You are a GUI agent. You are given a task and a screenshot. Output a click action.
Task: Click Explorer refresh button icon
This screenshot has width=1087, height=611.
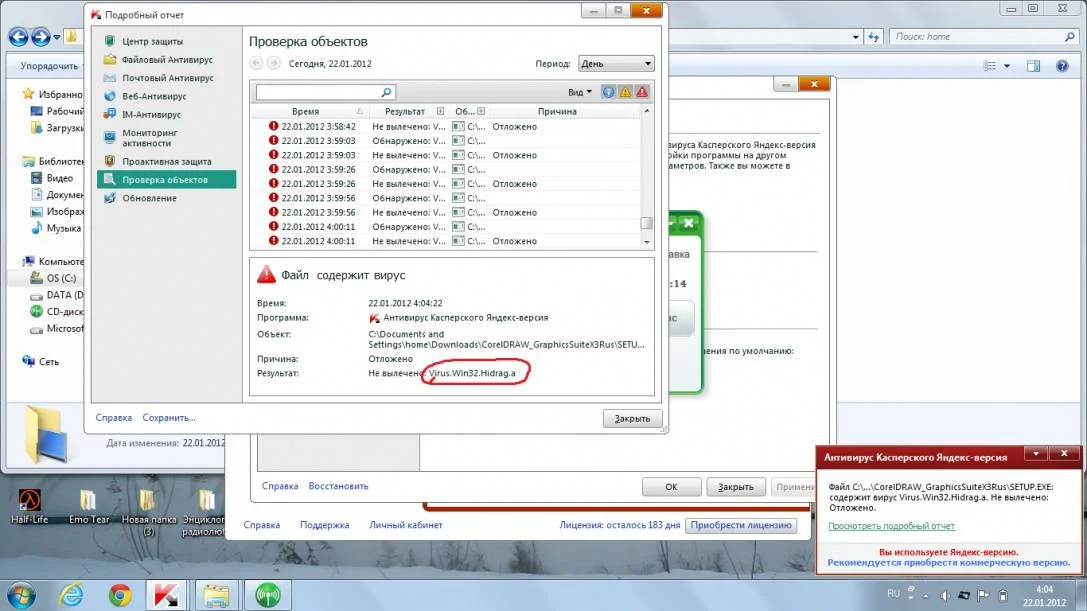coord(873,37)
